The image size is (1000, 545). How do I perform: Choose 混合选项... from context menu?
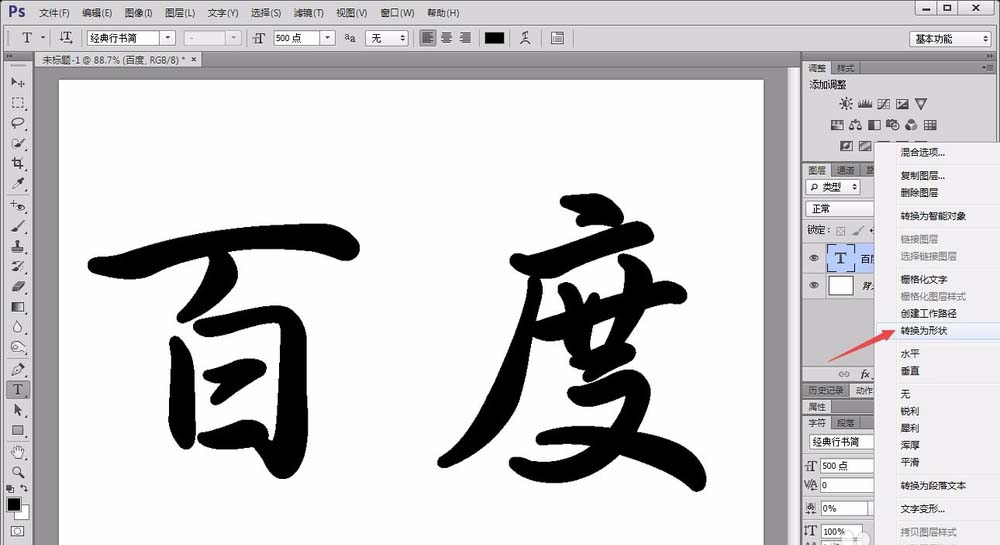click(x=923, y=152)
